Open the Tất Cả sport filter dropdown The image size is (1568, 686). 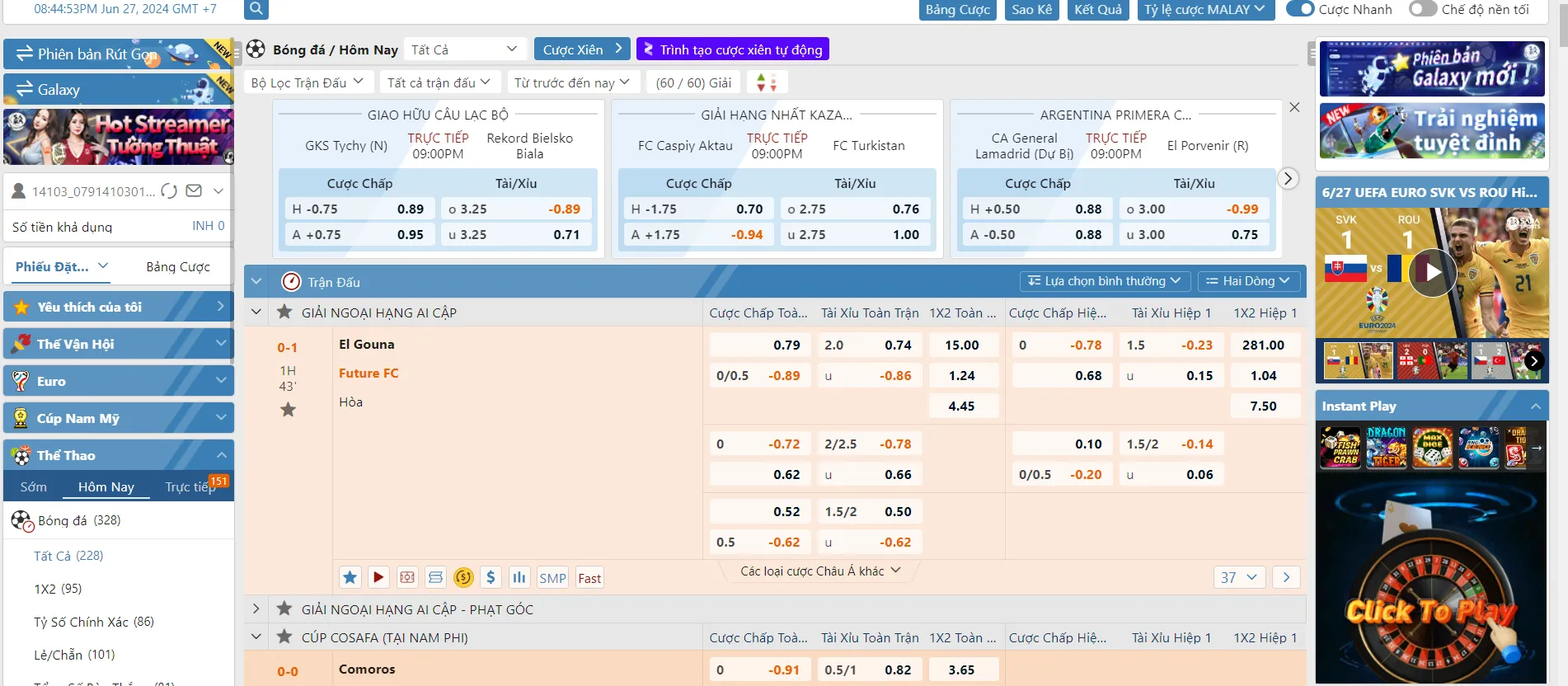[464, 49]
